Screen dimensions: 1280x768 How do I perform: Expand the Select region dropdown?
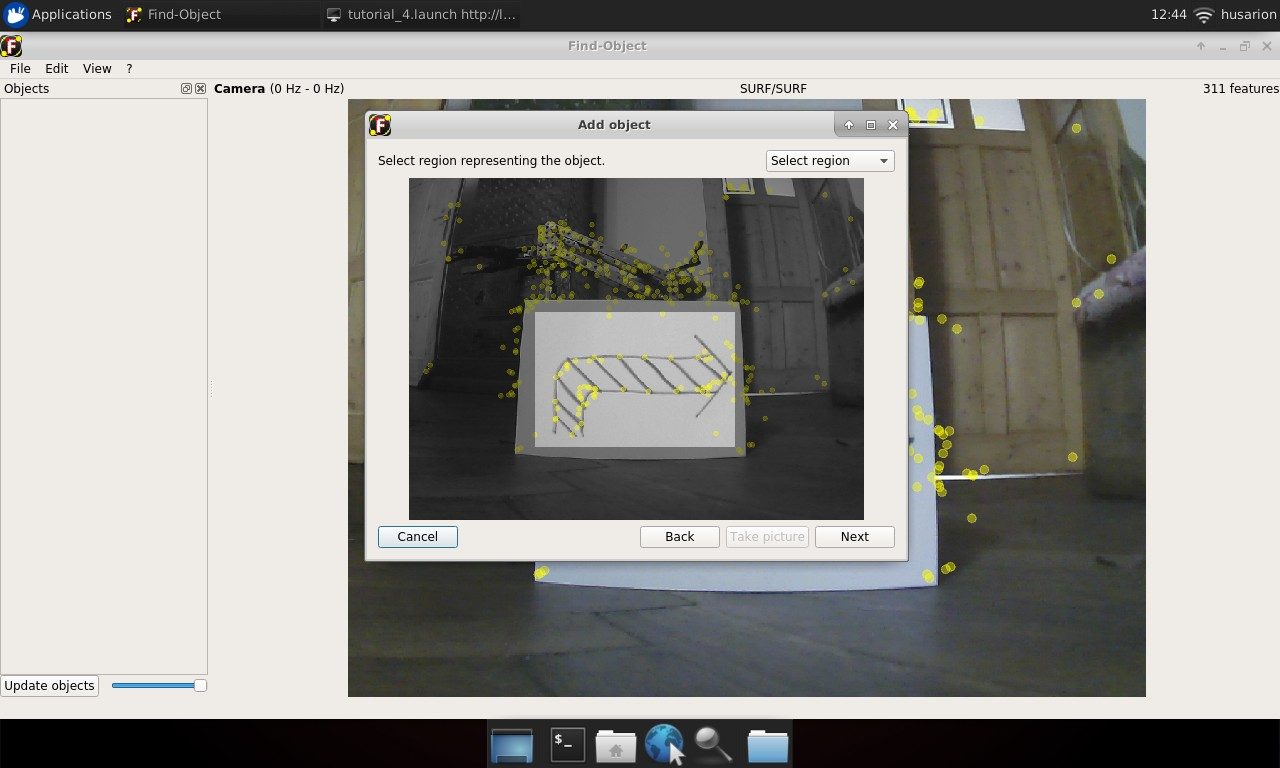pyautogui.click(x=830, y=161)
